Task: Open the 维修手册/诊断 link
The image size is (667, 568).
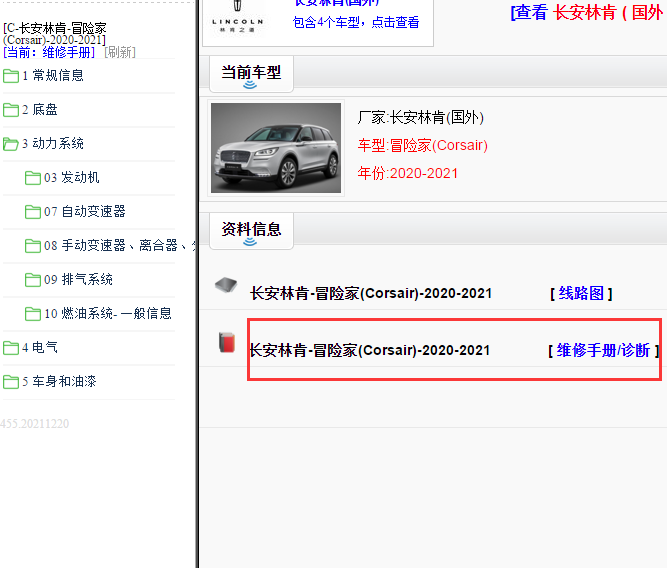Action: click(603, 350)
